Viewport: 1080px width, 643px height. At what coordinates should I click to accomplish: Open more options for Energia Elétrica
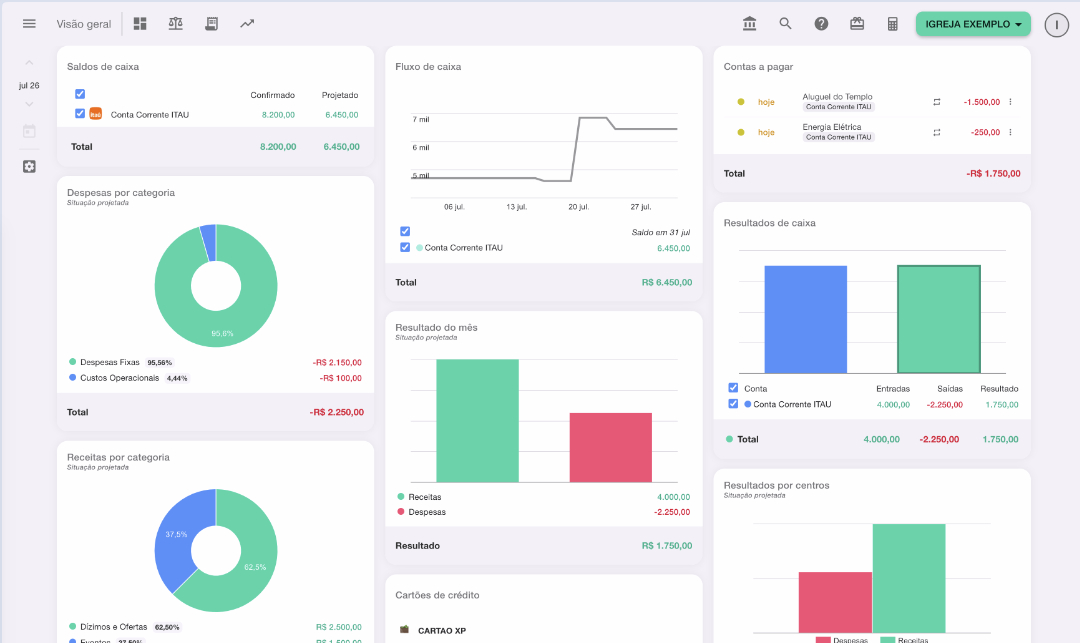click(x=1010, y=132)
